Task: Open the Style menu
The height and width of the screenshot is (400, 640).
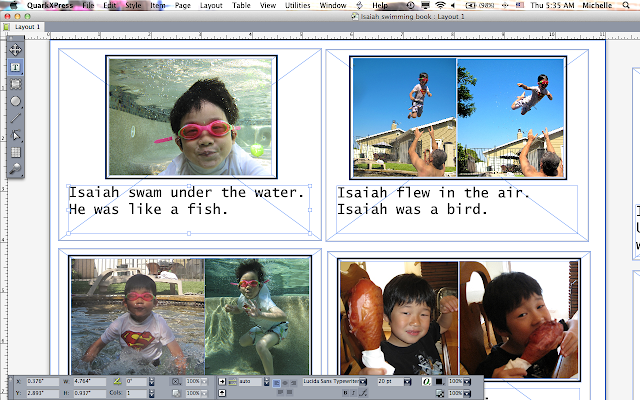Action: pyautogui.click(x=133, y=5)
